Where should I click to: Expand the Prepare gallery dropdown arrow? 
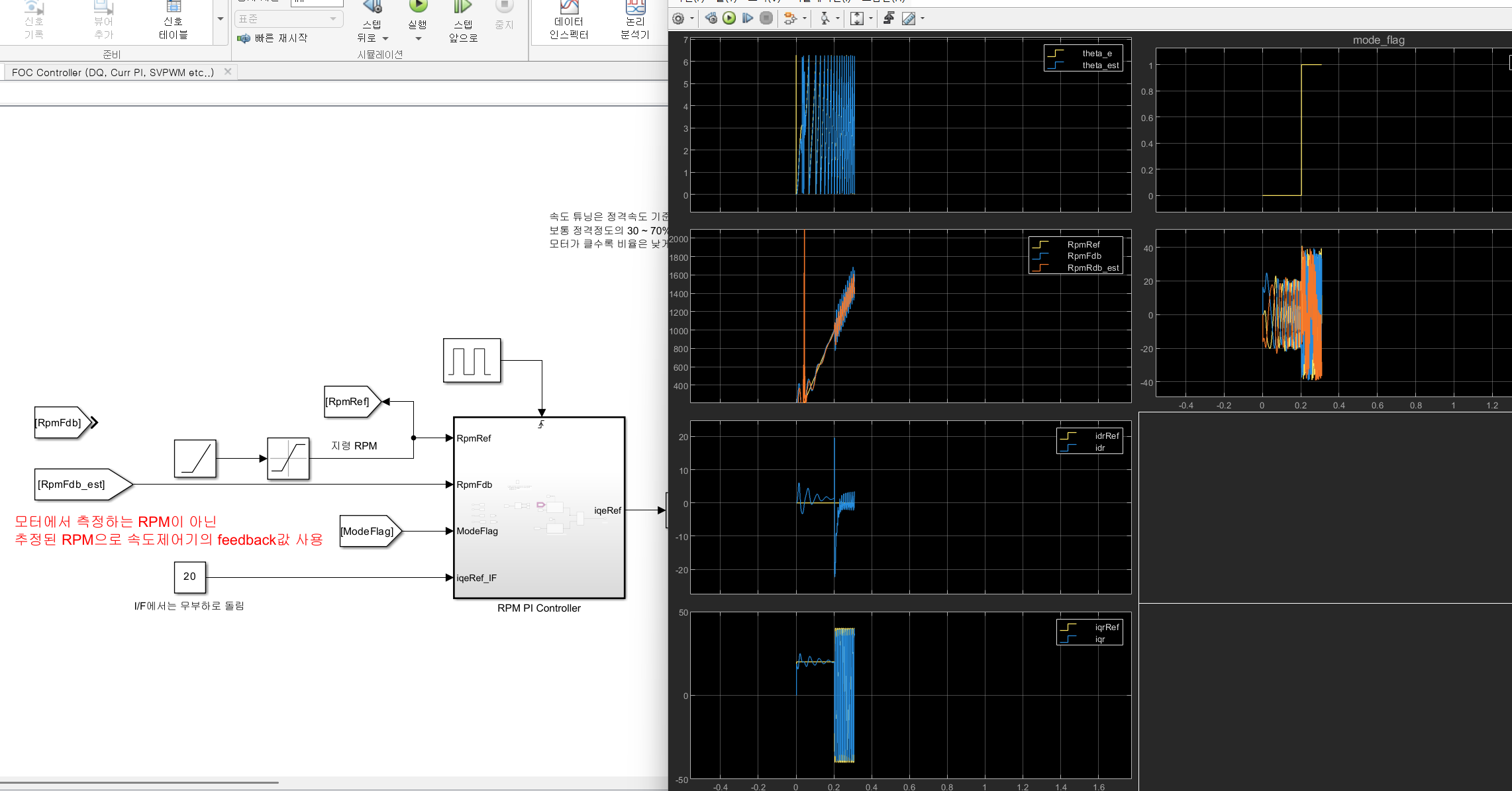pos(221,19)
